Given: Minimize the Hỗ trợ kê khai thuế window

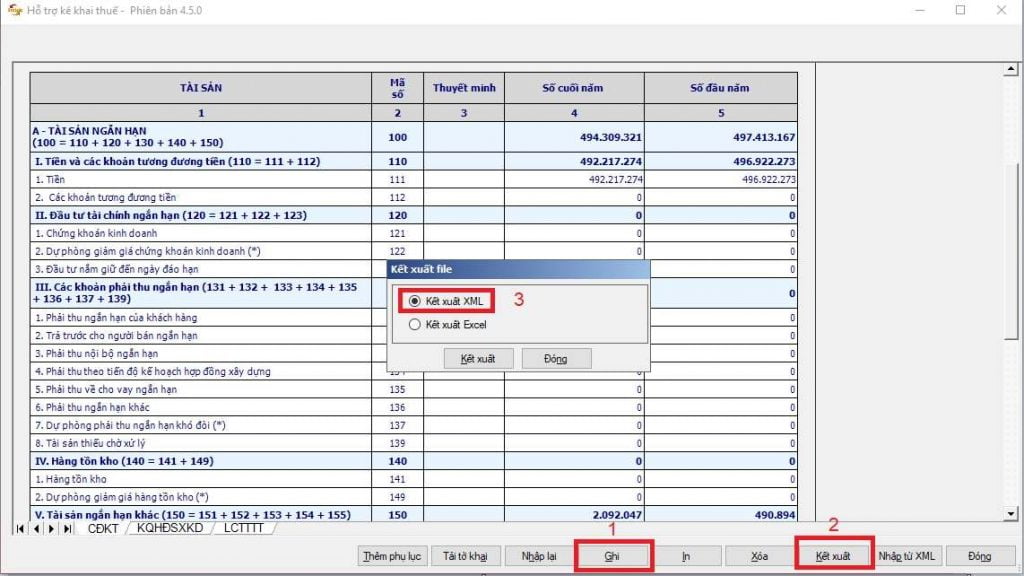Looking at the screenshot, I should [920, 10].
